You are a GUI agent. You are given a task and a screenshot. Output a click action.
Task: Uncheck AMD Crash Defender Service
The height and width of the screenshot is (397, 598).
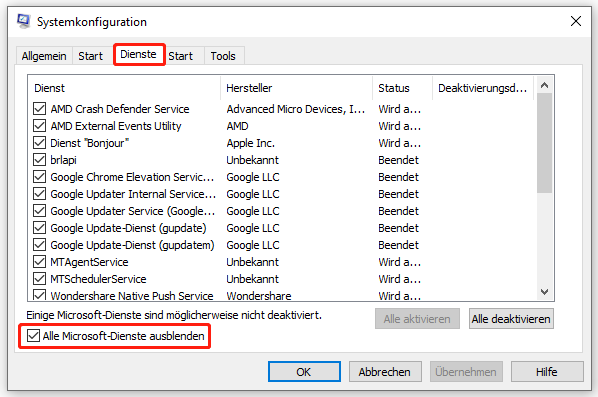(x=40, y=109)
